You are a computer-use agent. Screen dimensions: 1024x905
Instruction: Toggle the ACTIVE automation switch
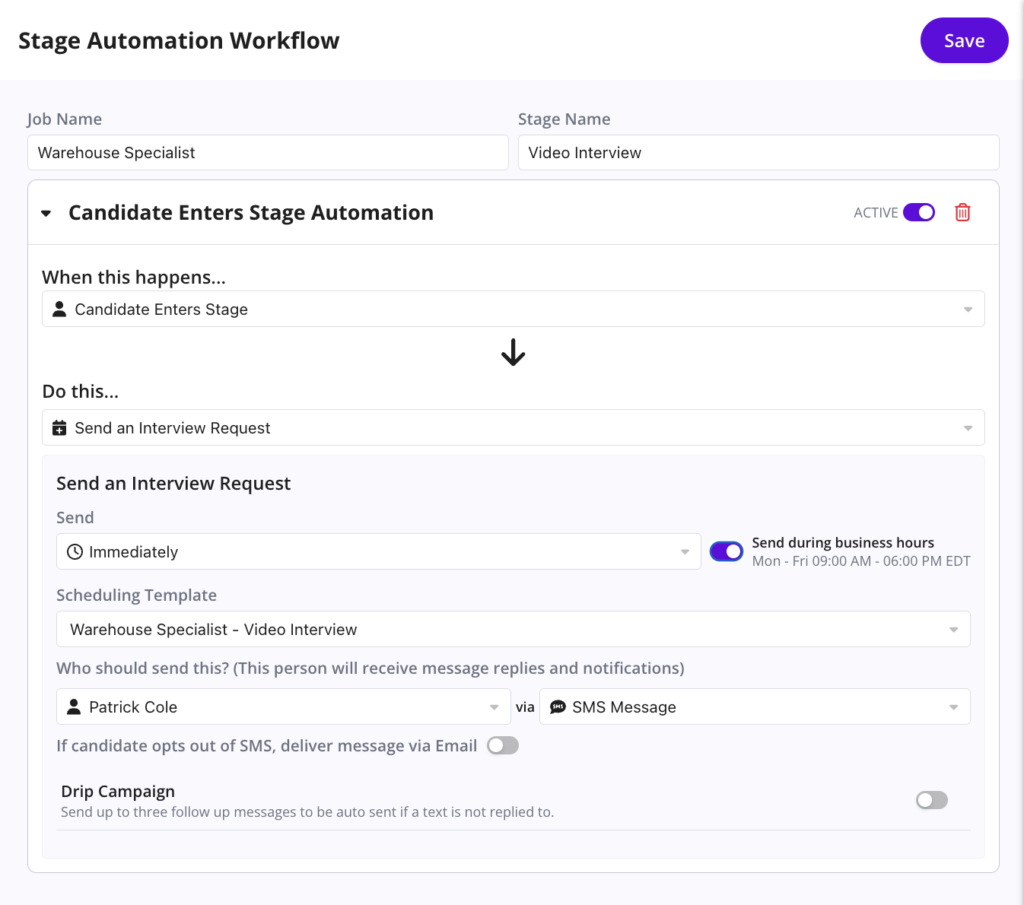pos(918,212)
